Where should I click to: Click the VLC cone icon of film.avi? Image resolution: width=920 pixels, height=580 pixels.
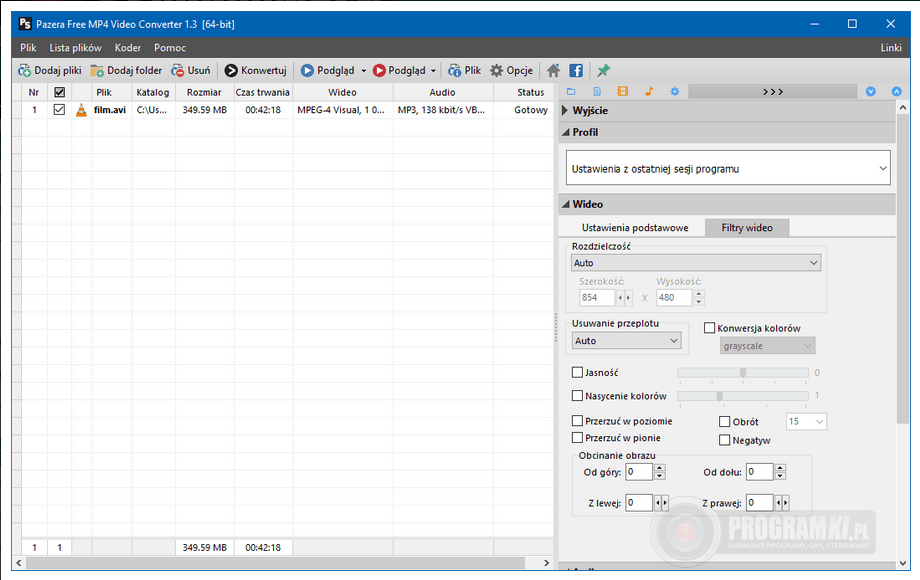[x=82, y=110]
